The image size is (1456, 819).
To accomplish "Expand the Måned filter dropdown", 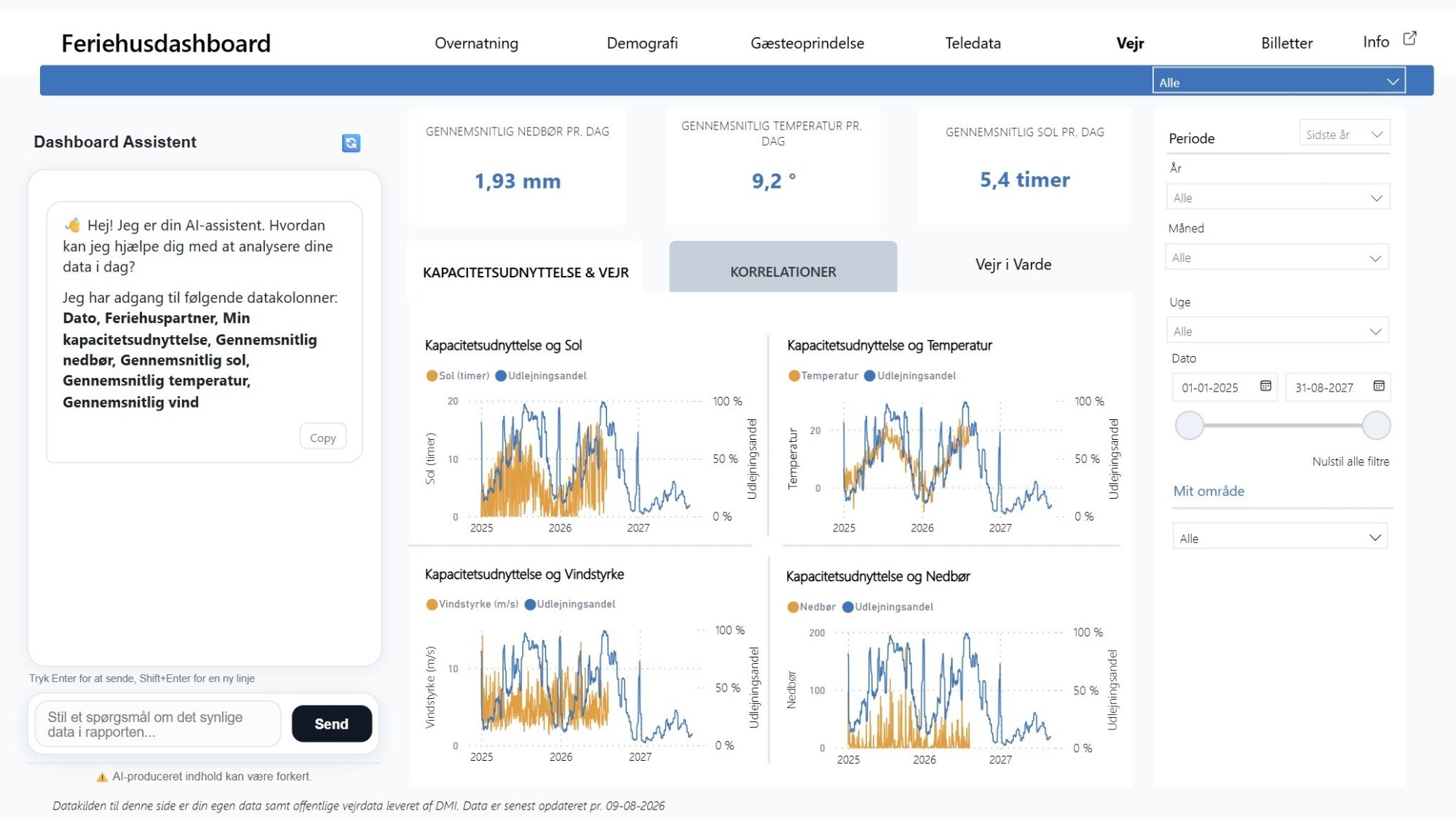I will pyautogui.click(x=1278, y=257).
